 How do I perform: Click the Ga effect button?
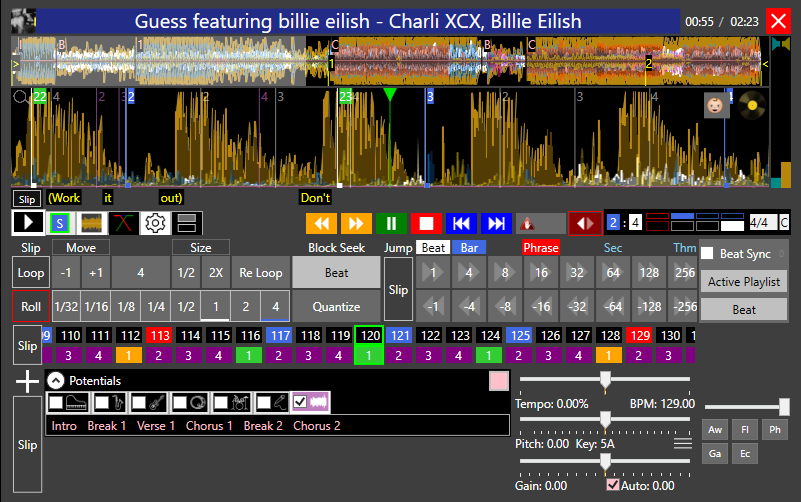(715, 453)
